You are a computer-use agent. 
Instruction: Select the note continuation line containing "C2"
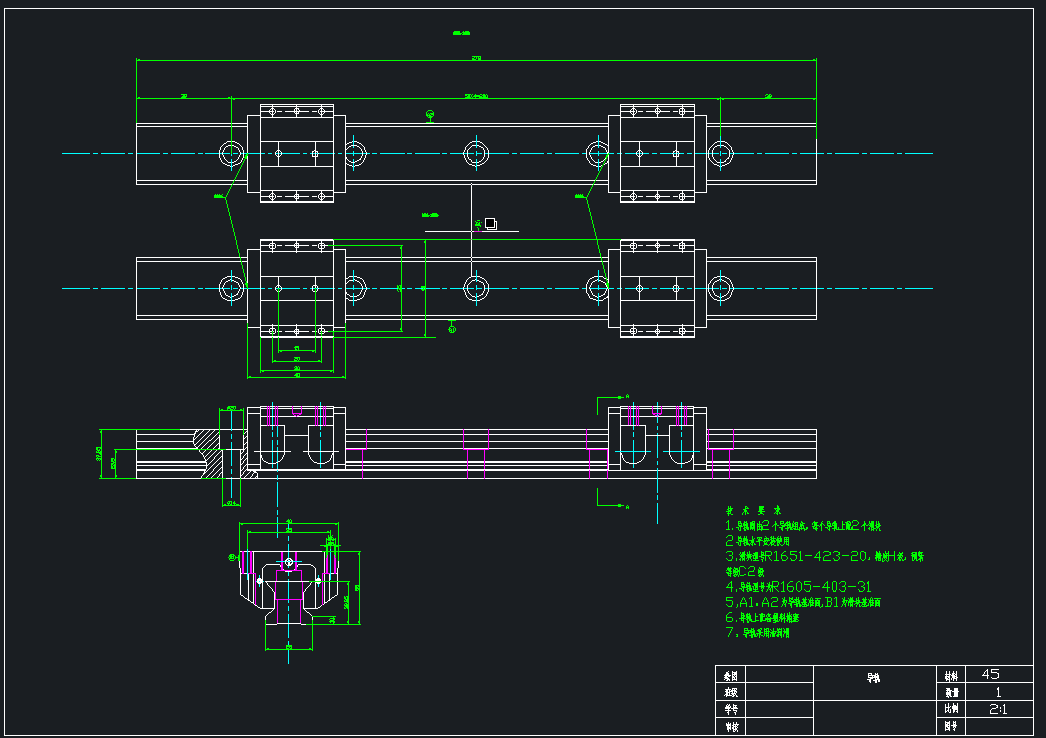tap(745, 572)
